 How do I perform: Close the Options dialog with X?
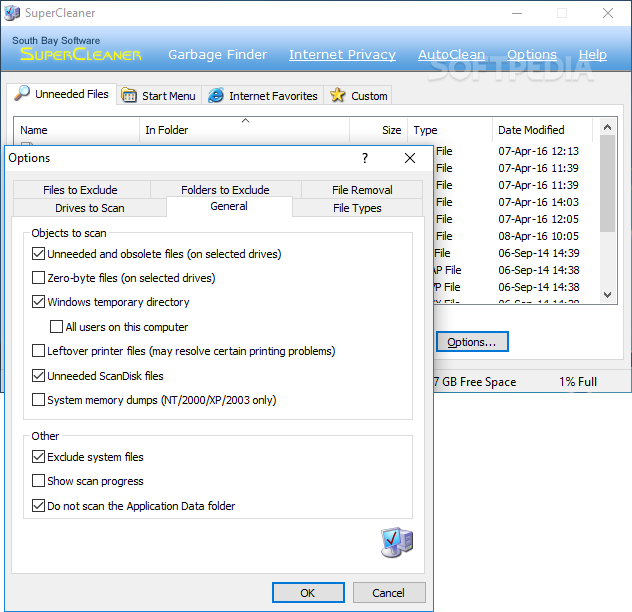coord(410,158)
